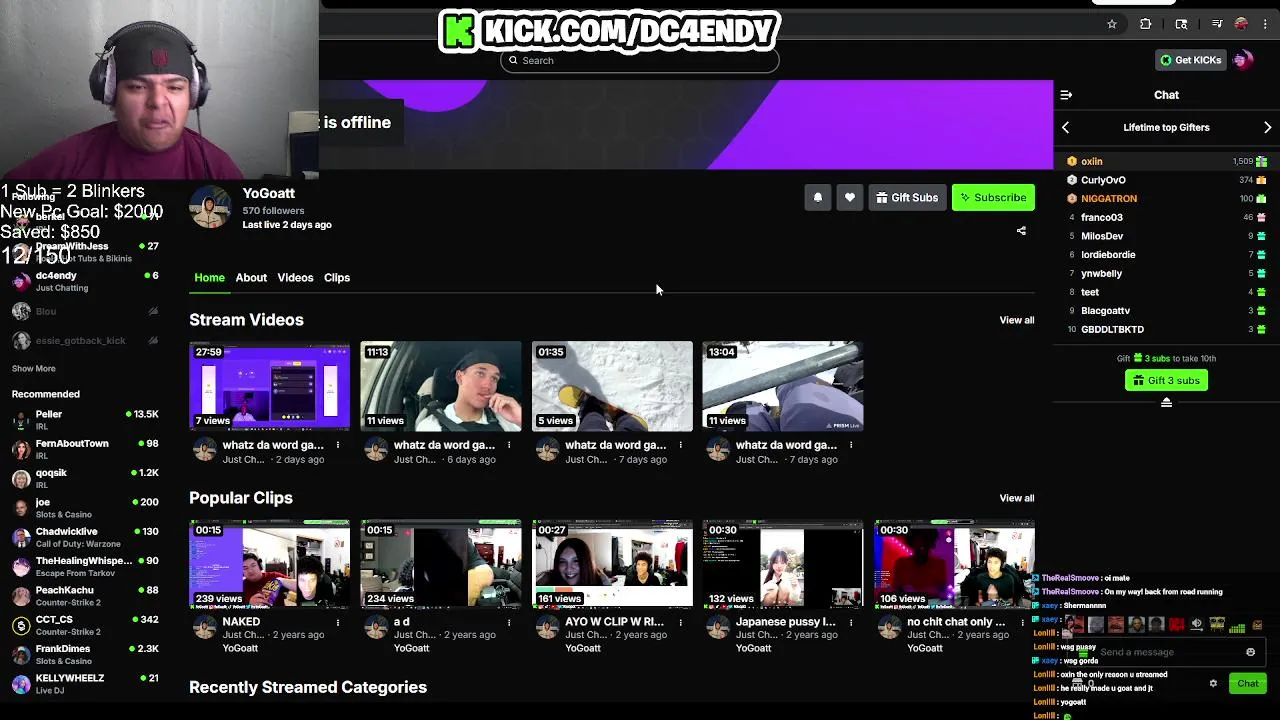Image resolution: width=1280 pixels, height=720 pixels.
Task: Follow YoGoatt using the heart icon
Action: click(850, 198)
